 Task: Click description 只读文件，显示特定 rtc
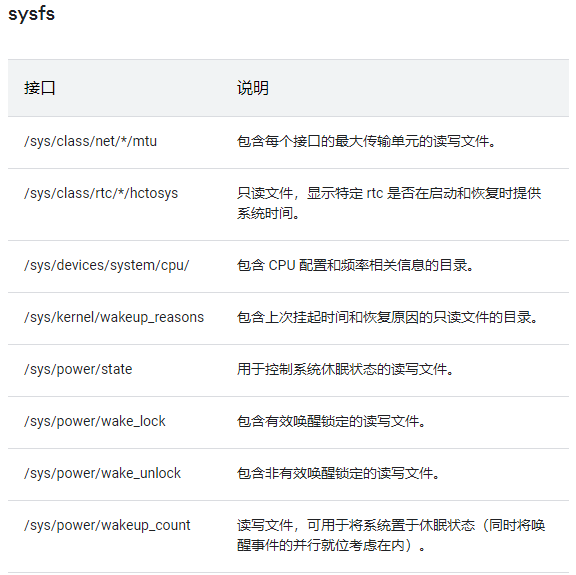click(x=389, y=203)
